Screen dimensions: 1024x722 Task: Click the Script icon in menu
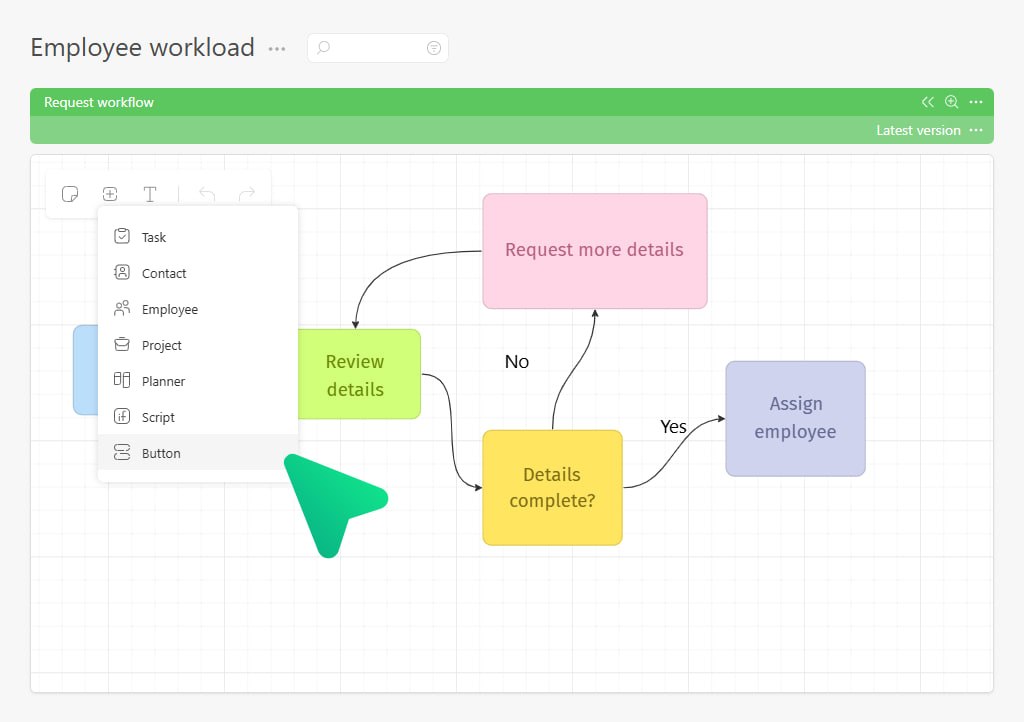[x=122, y=416]
